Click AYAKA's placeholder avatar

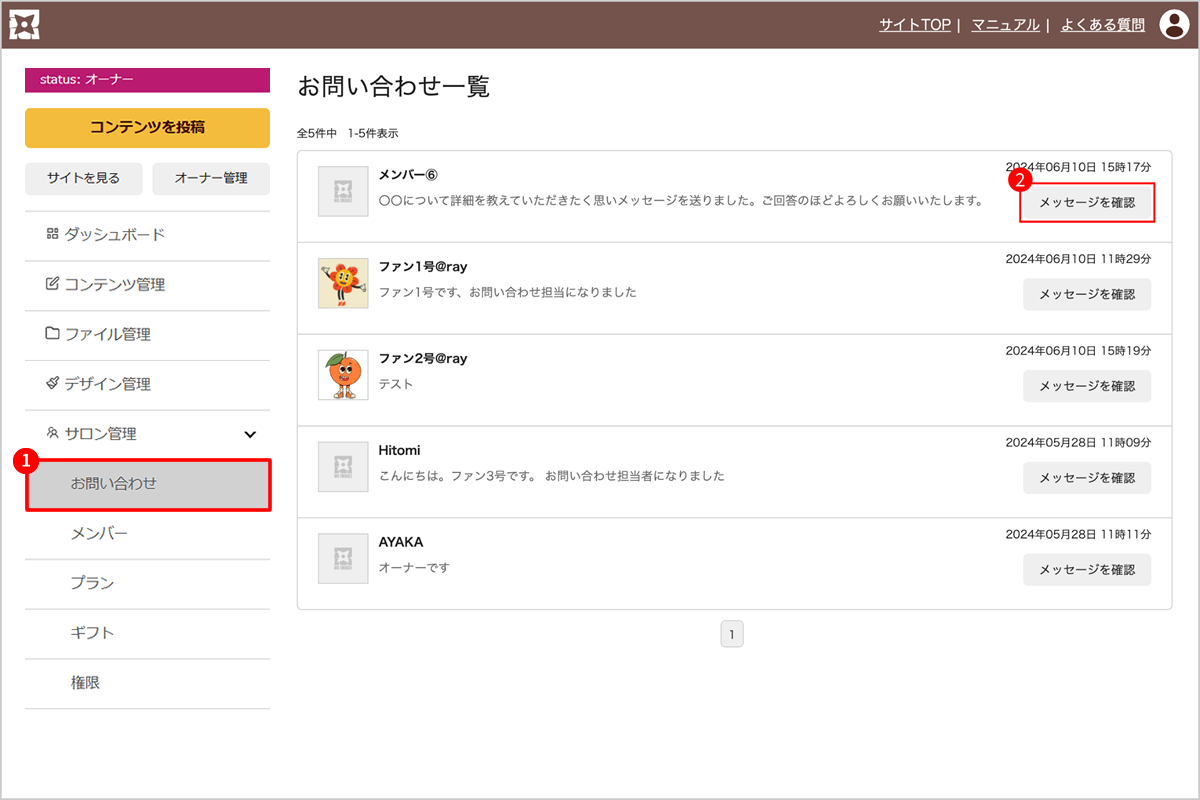[343, 559]
